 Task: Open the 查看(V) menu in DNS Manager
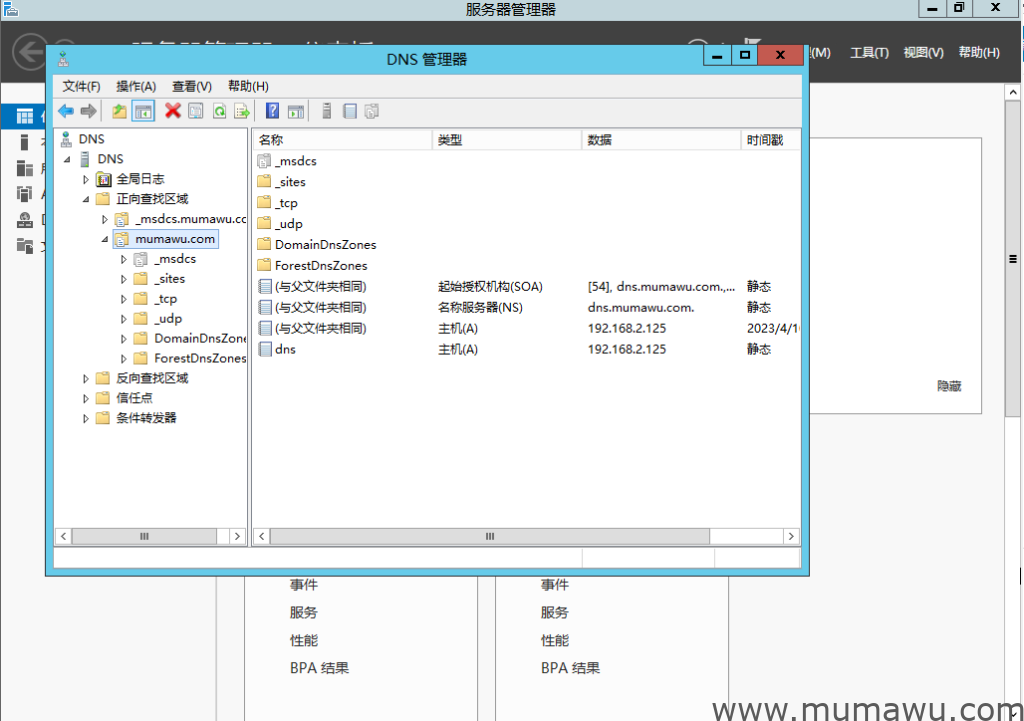pos(190,86)
